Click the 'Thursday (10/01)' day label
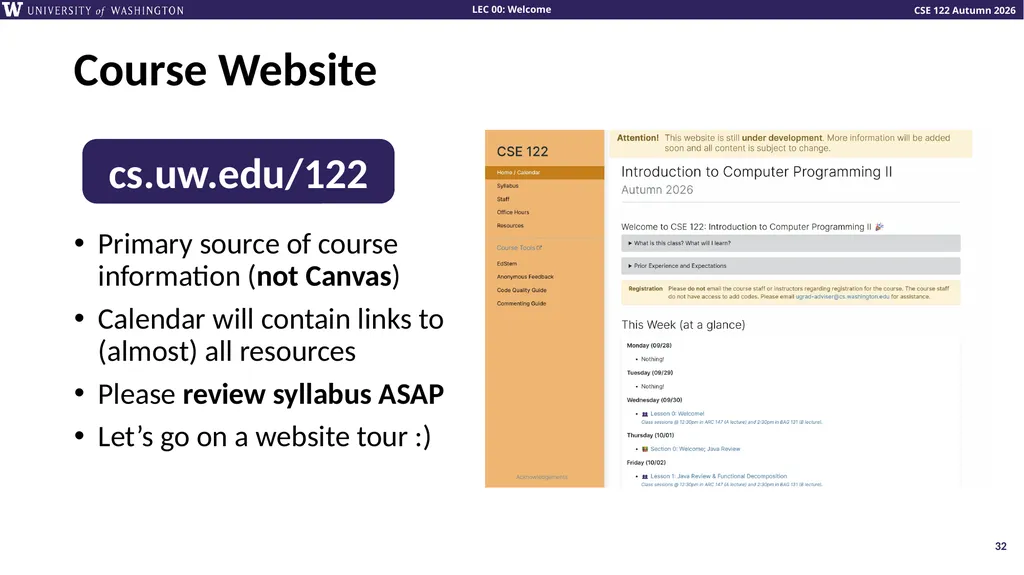The image size is (1024, 575). coord(650,436)
